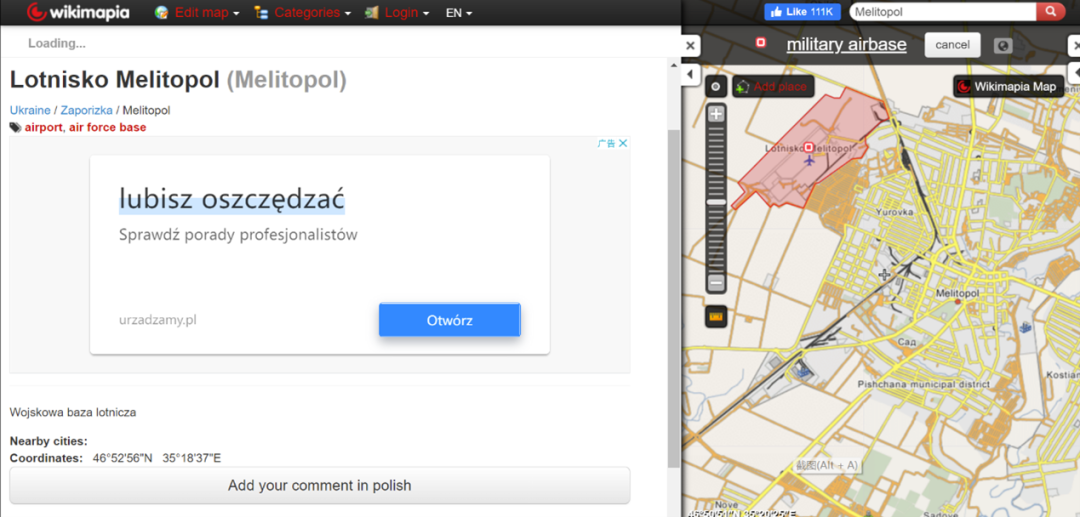Click the Facebook Like 111K button

coord(802,12)
